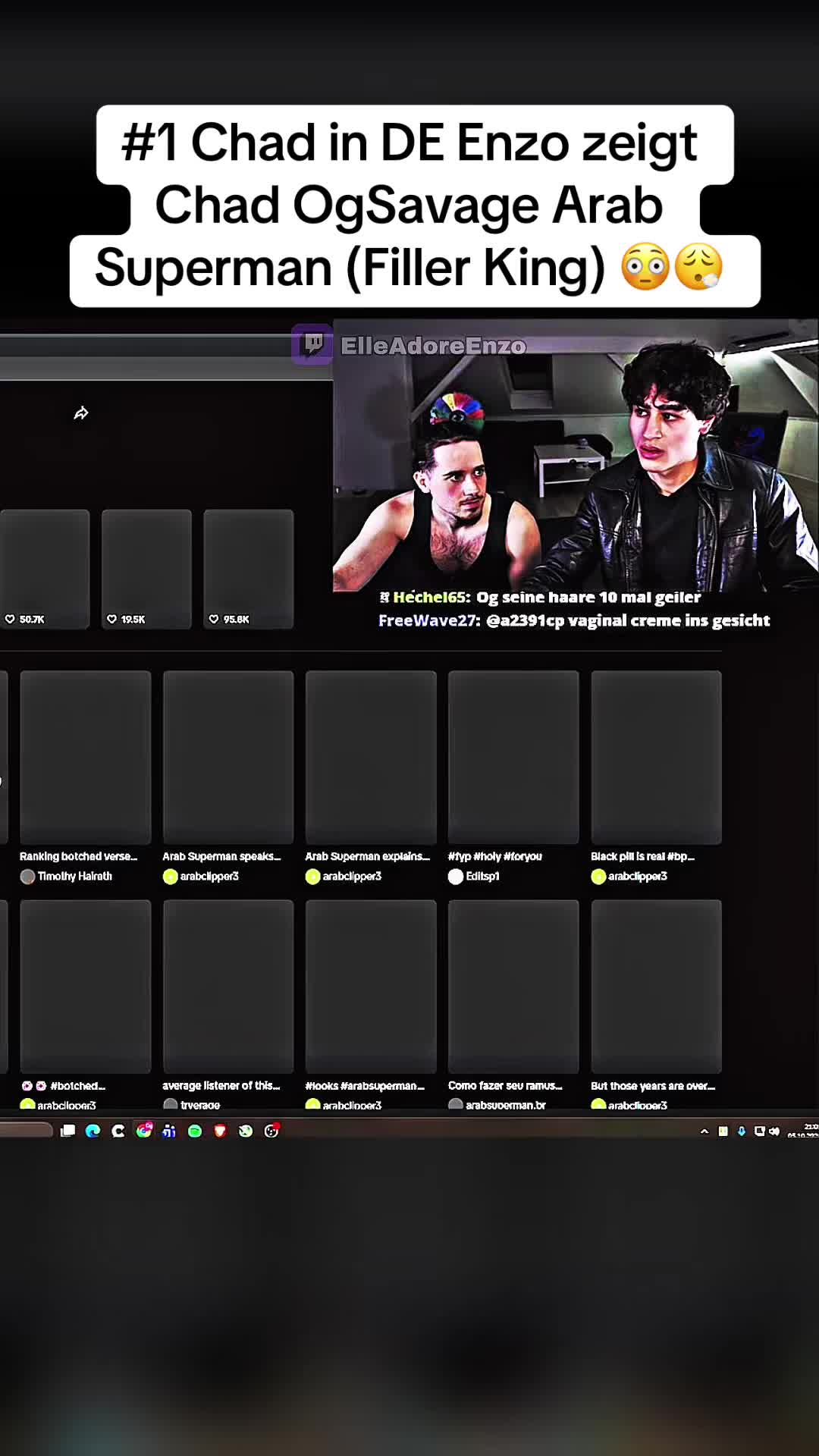819x1456 pixels.
Task: Click the Twitch logo icon
Action: pos(312,345)
